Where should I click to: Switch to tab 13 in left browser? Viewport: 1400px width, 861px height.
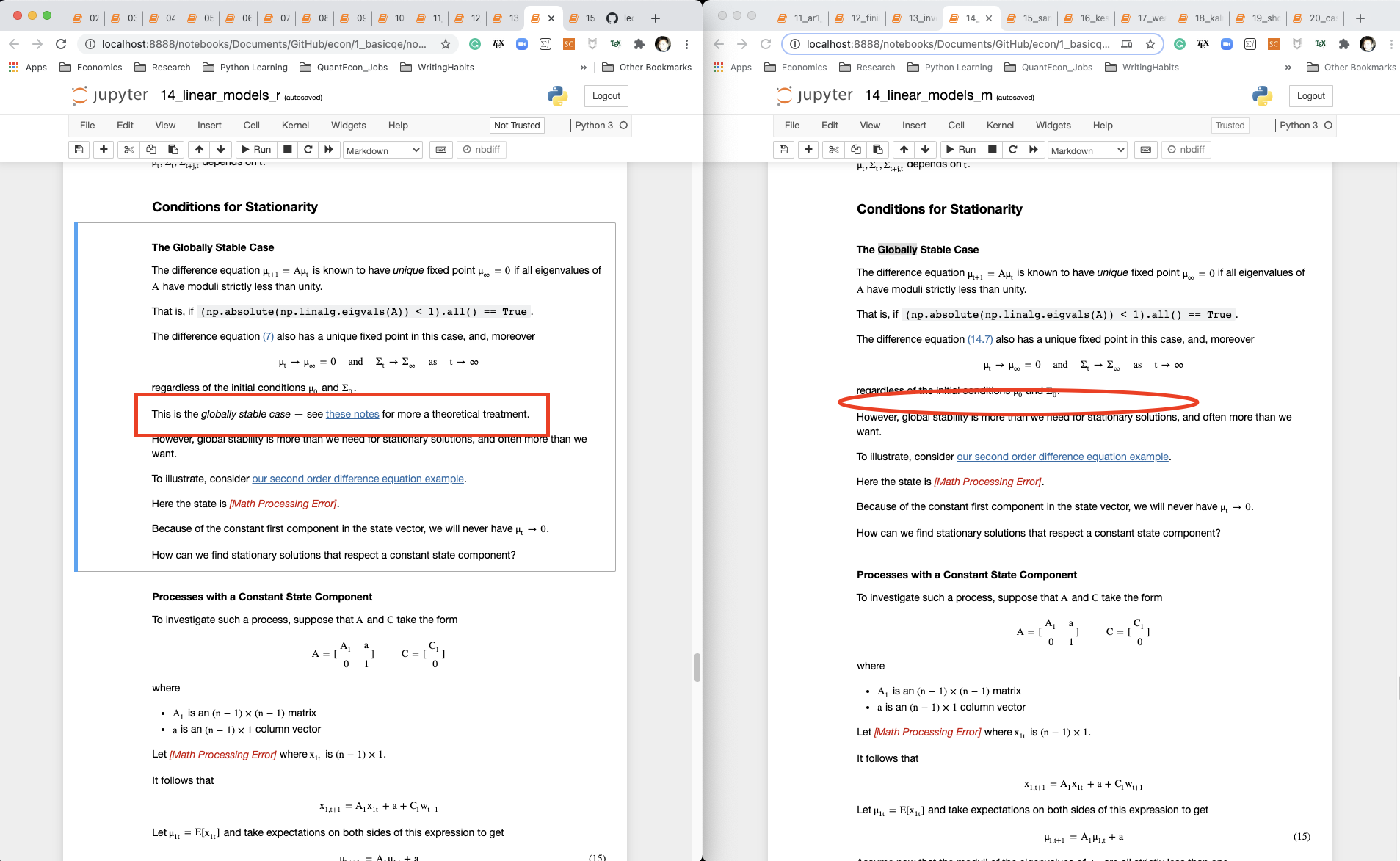[x=505, y=18]
